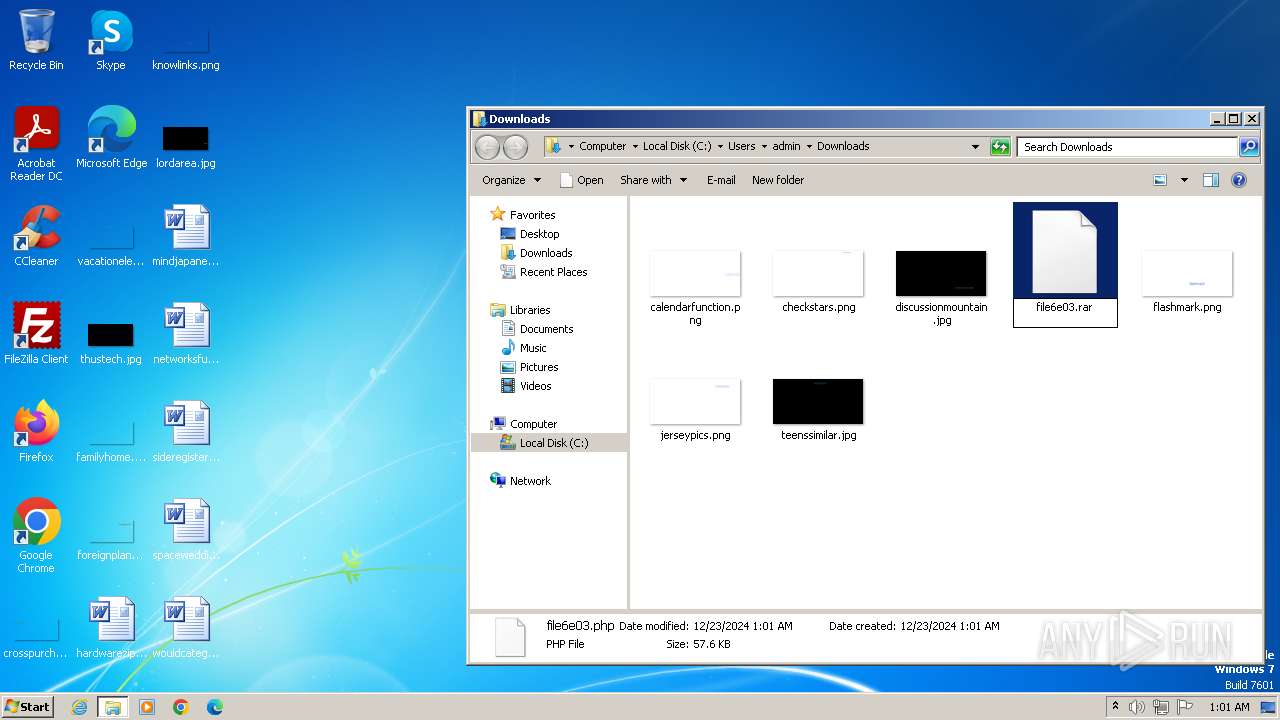
Task: Select the hardwarezip Word document icon
Action: coord(111,628)
